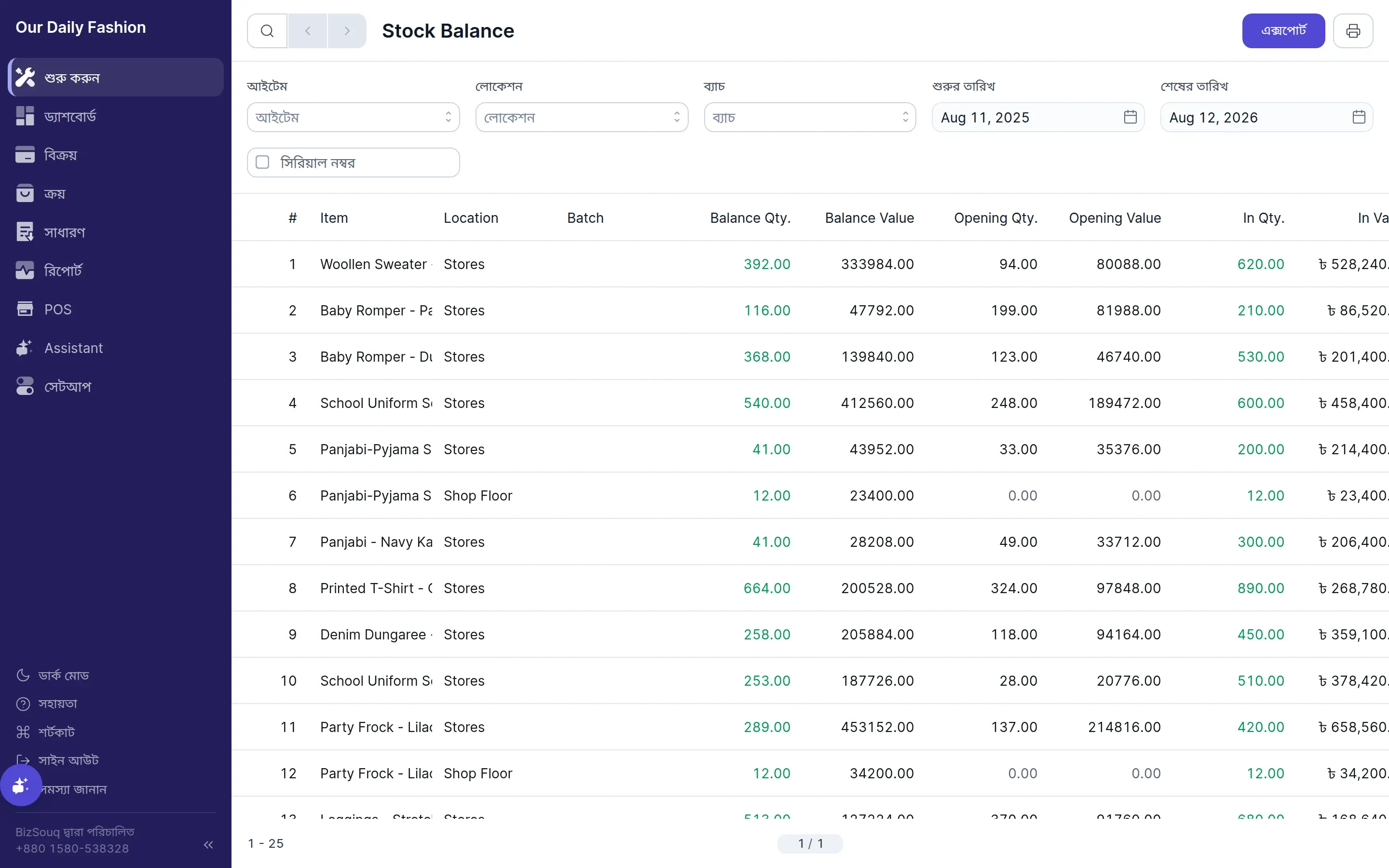Open the search magnifier icon
1389x868 pixels.
pyautogui.click(x=267, y=31)
